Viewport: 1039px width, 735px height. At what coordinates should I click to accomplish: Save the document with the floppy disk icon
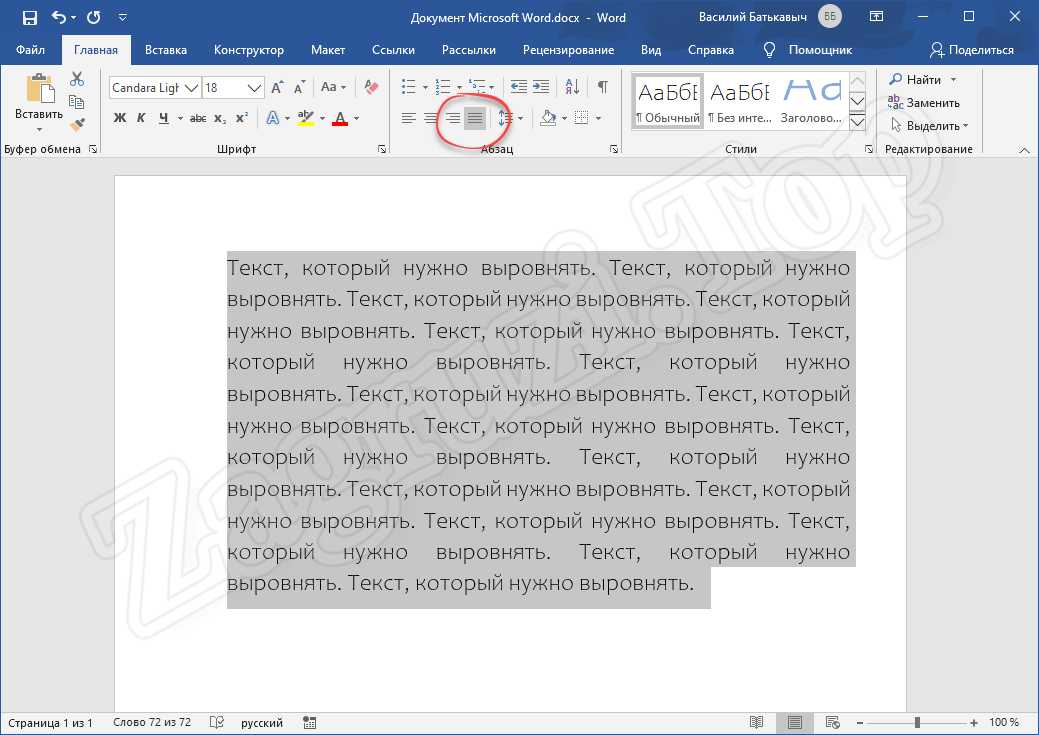(30, 18)
